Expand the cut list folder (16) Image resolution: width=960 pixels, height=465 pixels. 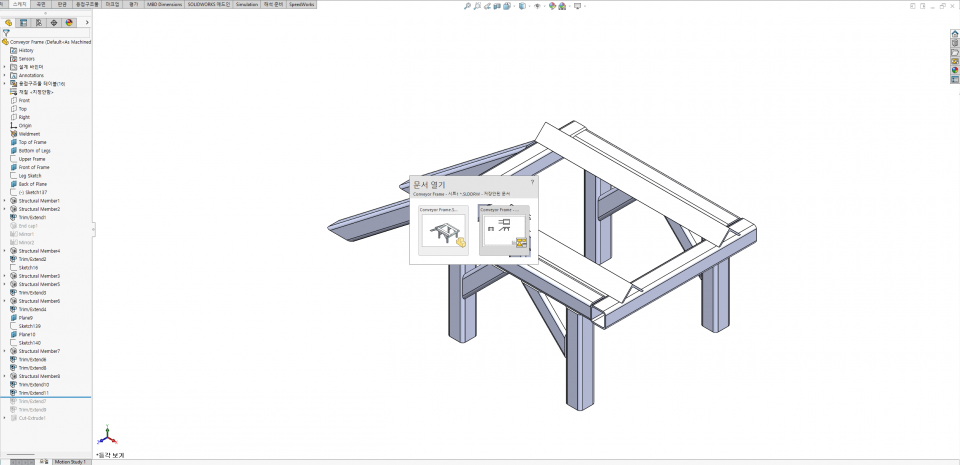point(5,83)
